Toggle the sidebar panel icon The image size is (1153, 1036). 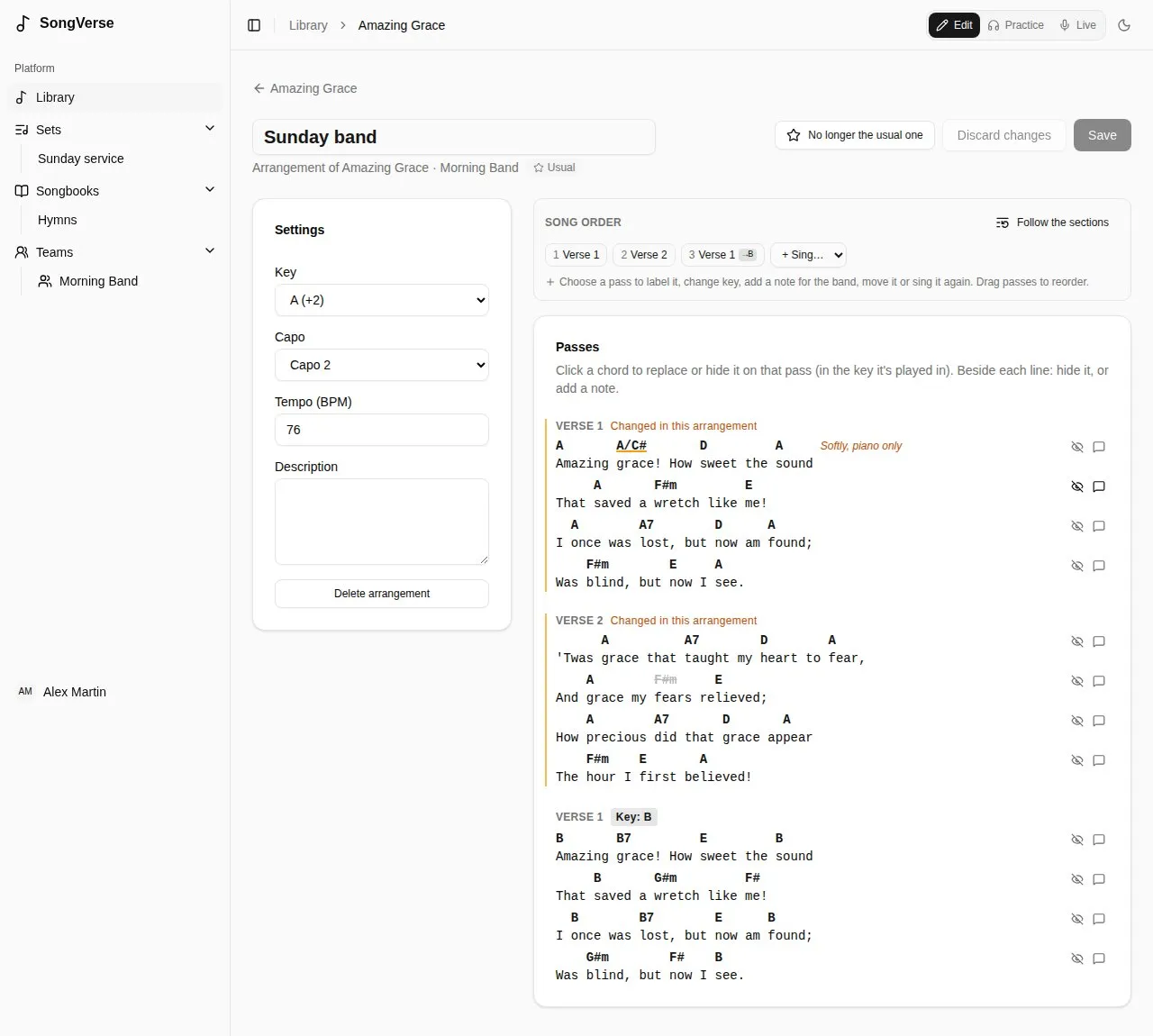coord(254,25)
